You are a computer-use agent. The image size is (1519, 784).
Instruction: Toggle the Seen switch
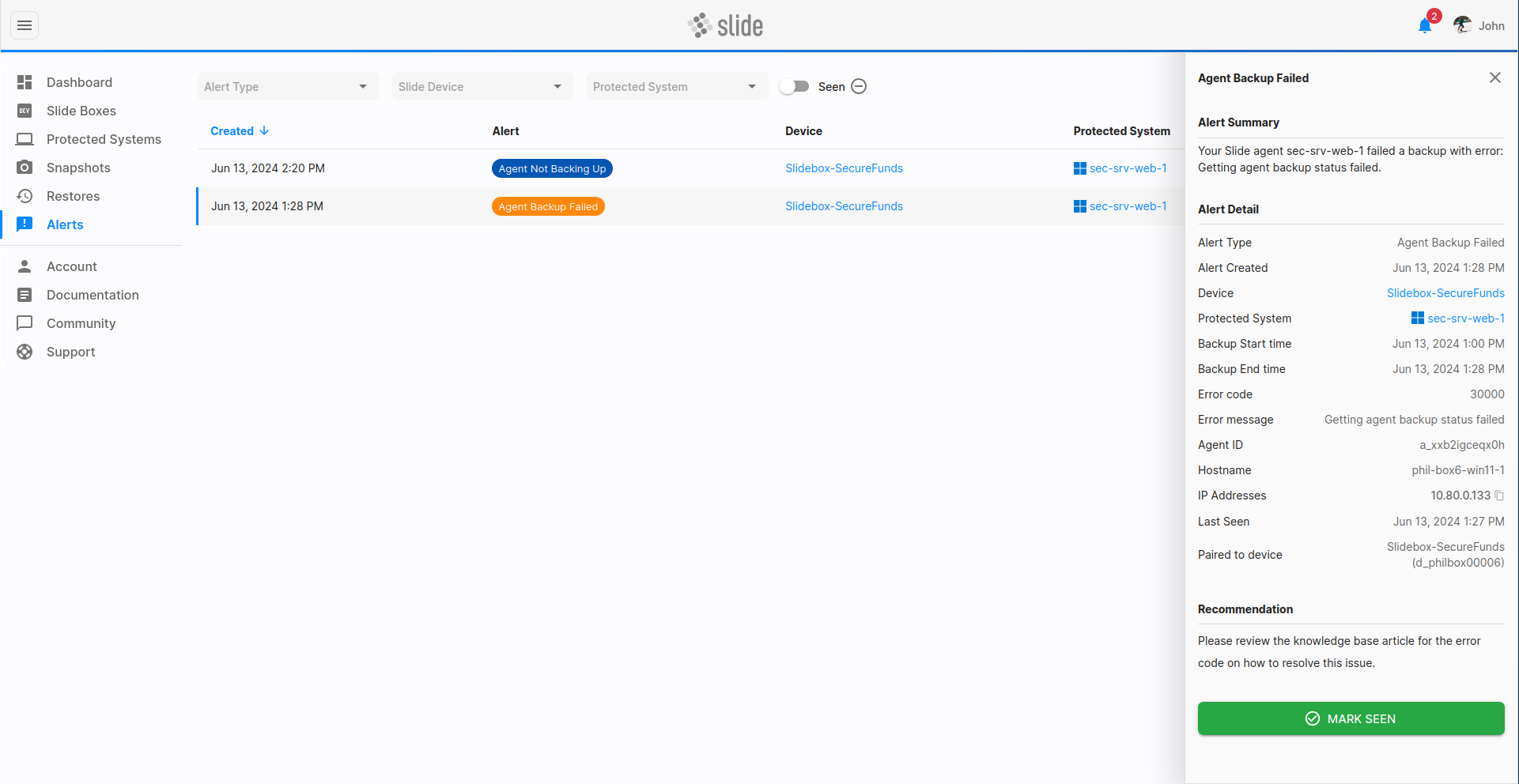pos(794,86)
